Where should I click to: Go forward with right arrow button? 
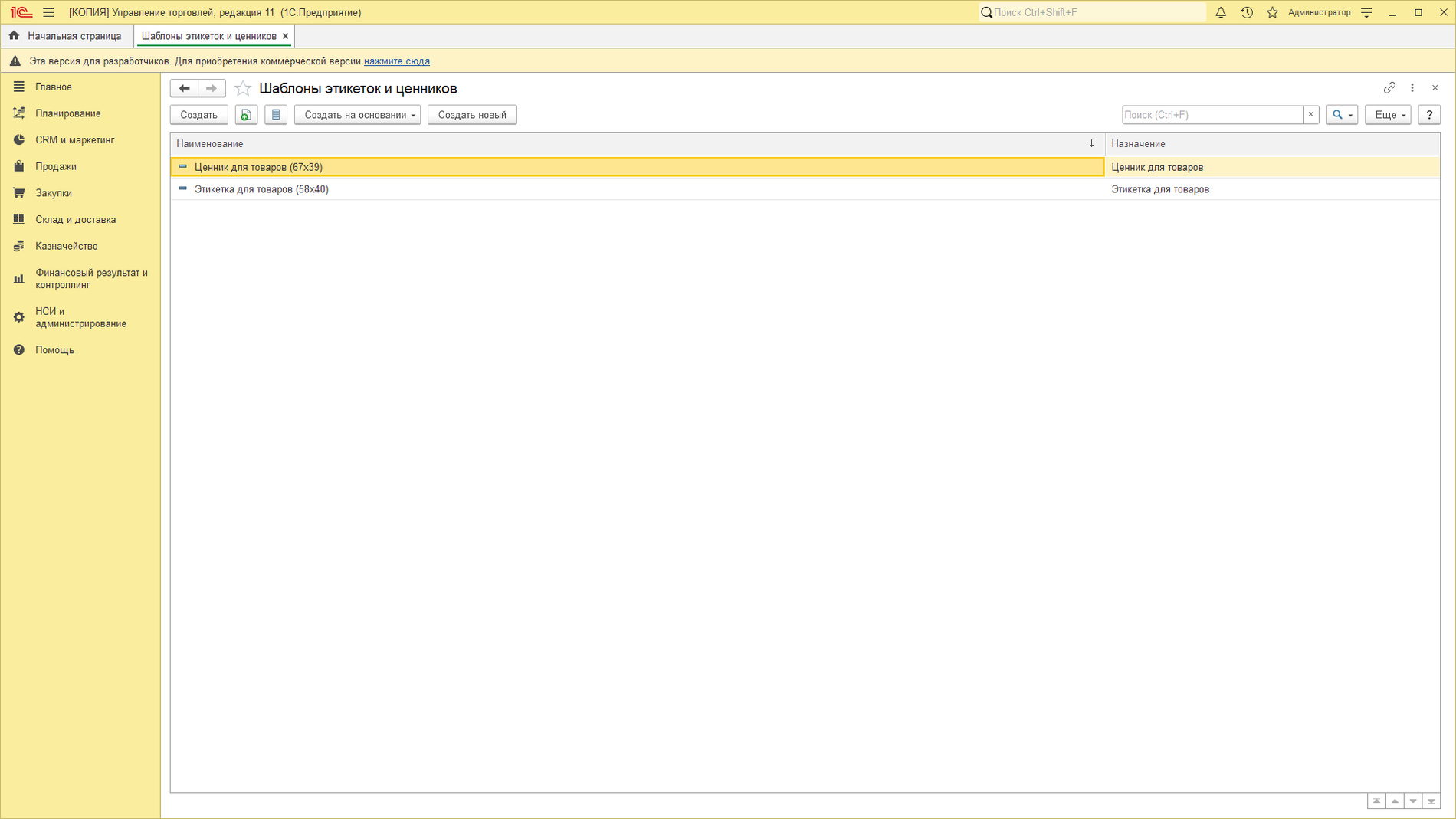coord(212,88)
